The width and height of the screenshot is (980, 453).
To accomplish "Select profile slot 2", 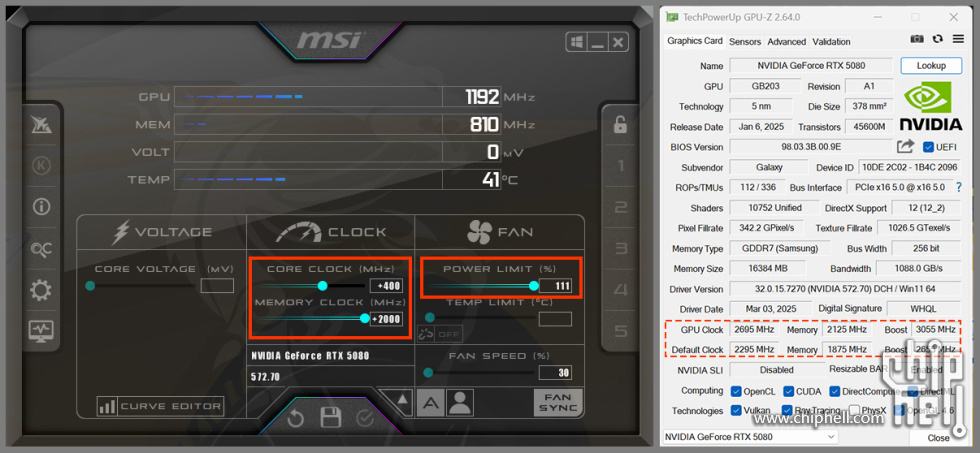I will click(620, 207).
